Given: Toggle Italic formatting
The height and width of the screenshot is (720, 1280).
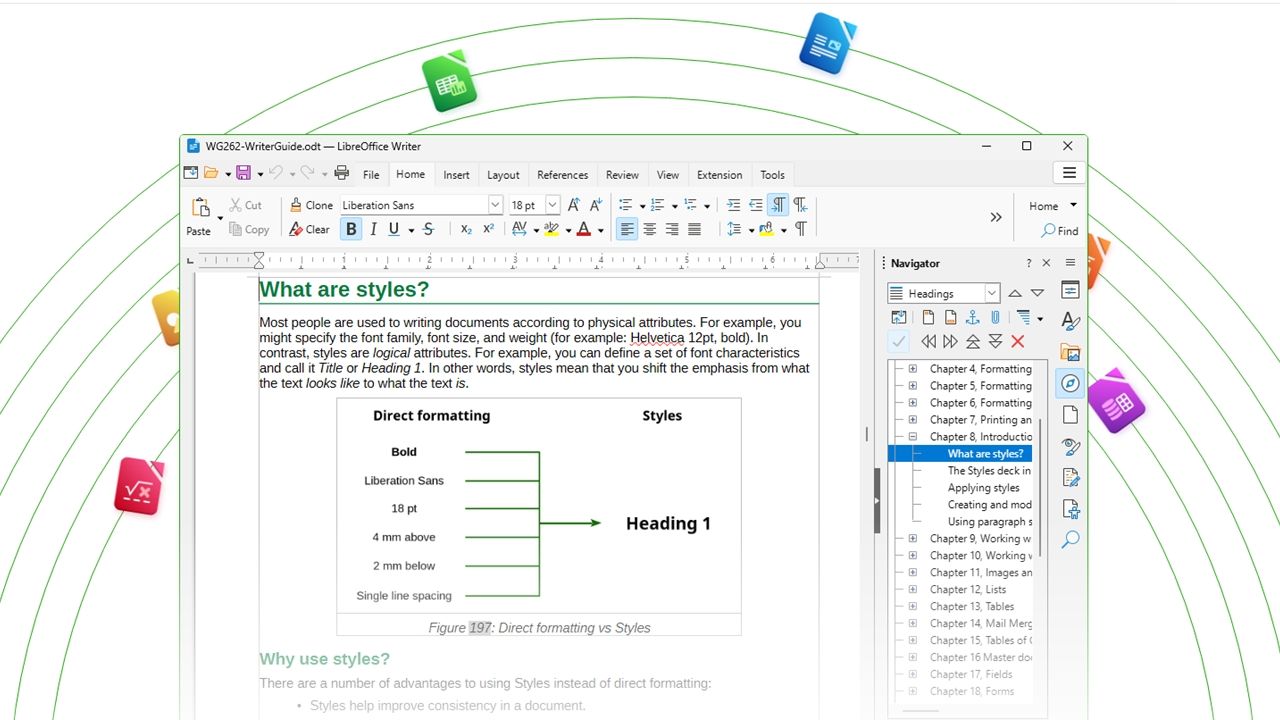Looking at the screenshot, I should coord(373,229).
